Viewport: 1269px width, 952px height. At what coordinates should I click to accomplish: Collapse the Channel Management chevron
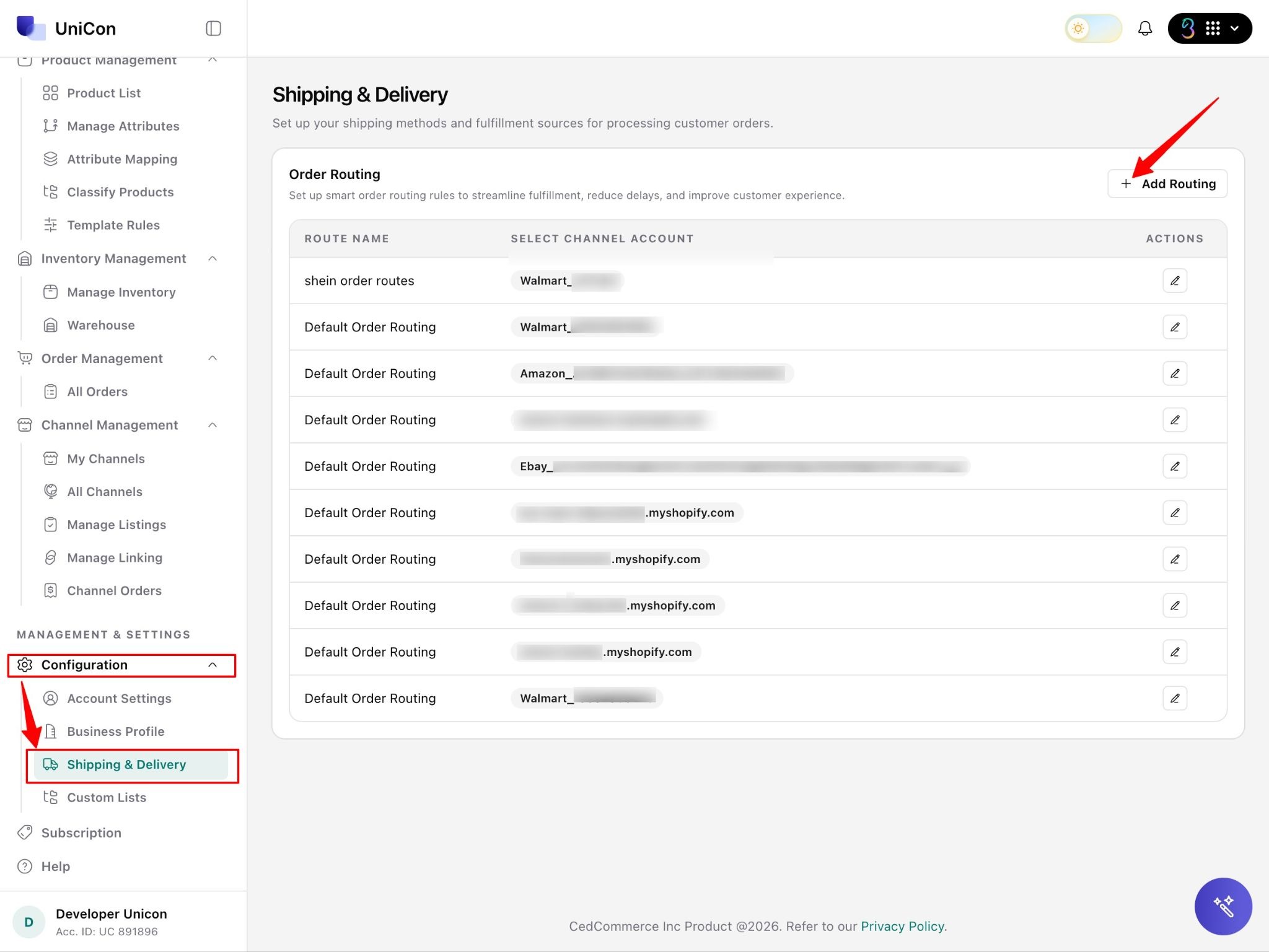[x=213, y=425]
